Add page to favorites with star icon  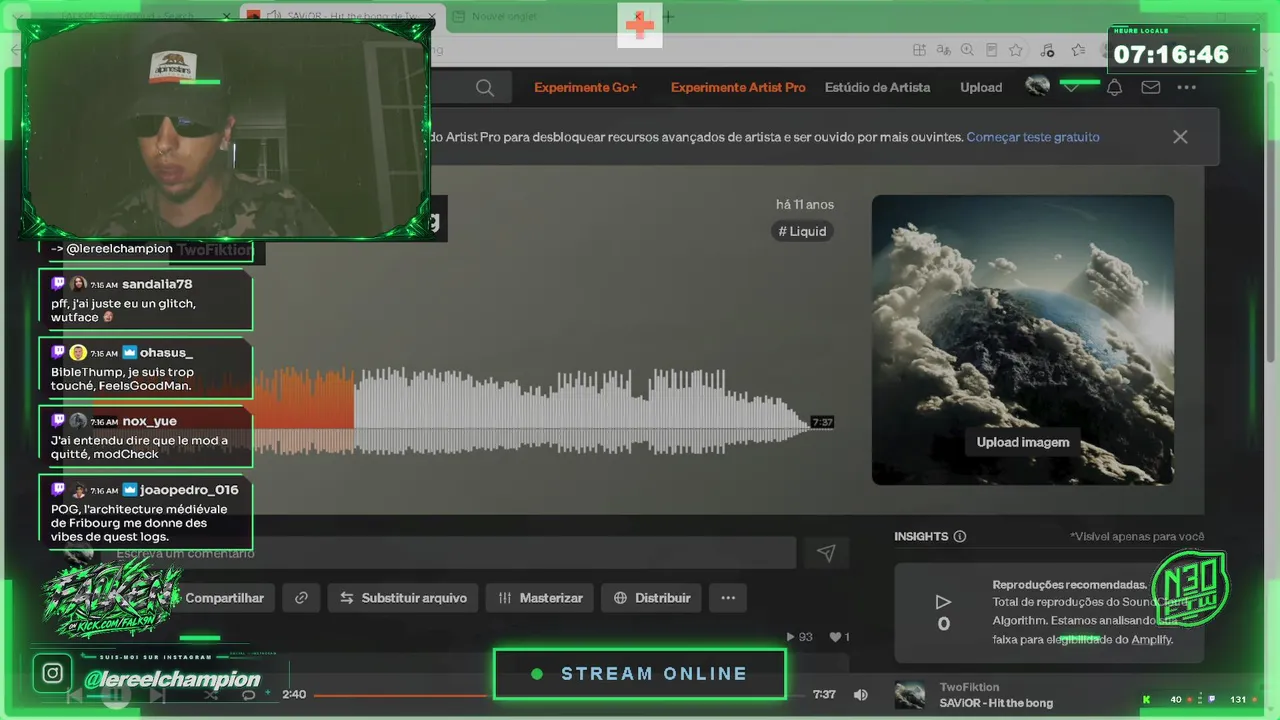click(1016, 50)
